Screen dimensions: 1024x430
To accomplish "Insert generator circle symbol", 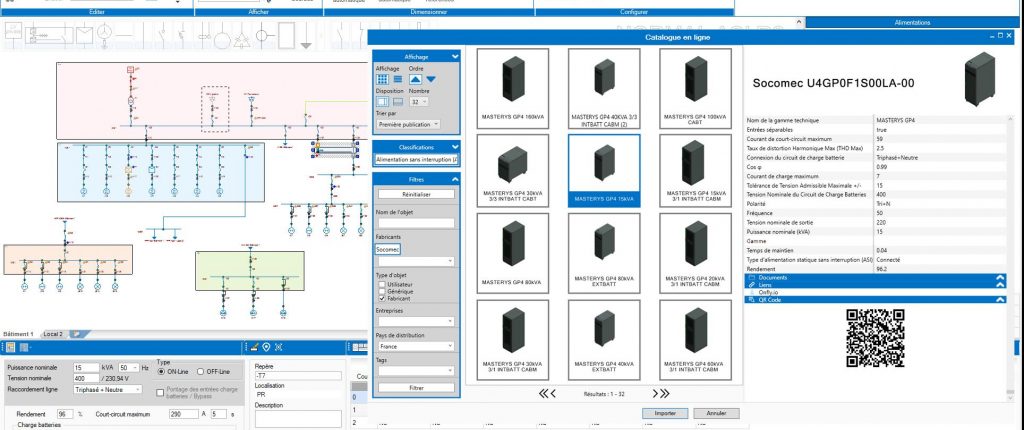I will tap(103, 34).
